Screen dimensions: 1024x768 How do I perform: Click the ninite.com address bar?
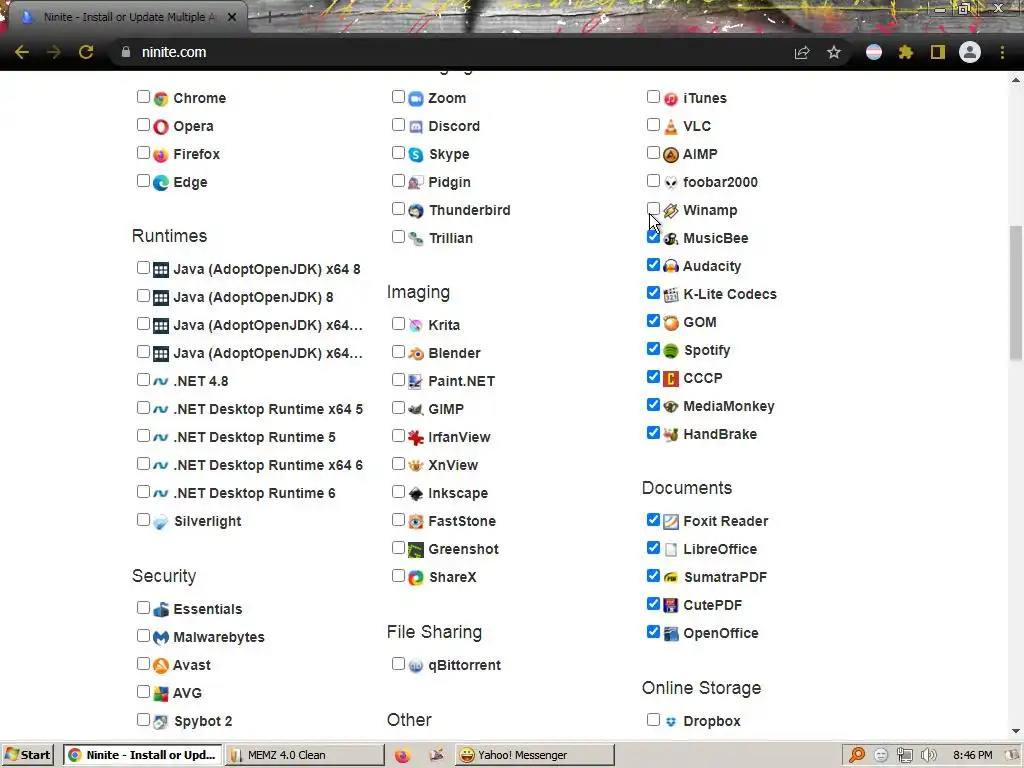pos(451,52)
